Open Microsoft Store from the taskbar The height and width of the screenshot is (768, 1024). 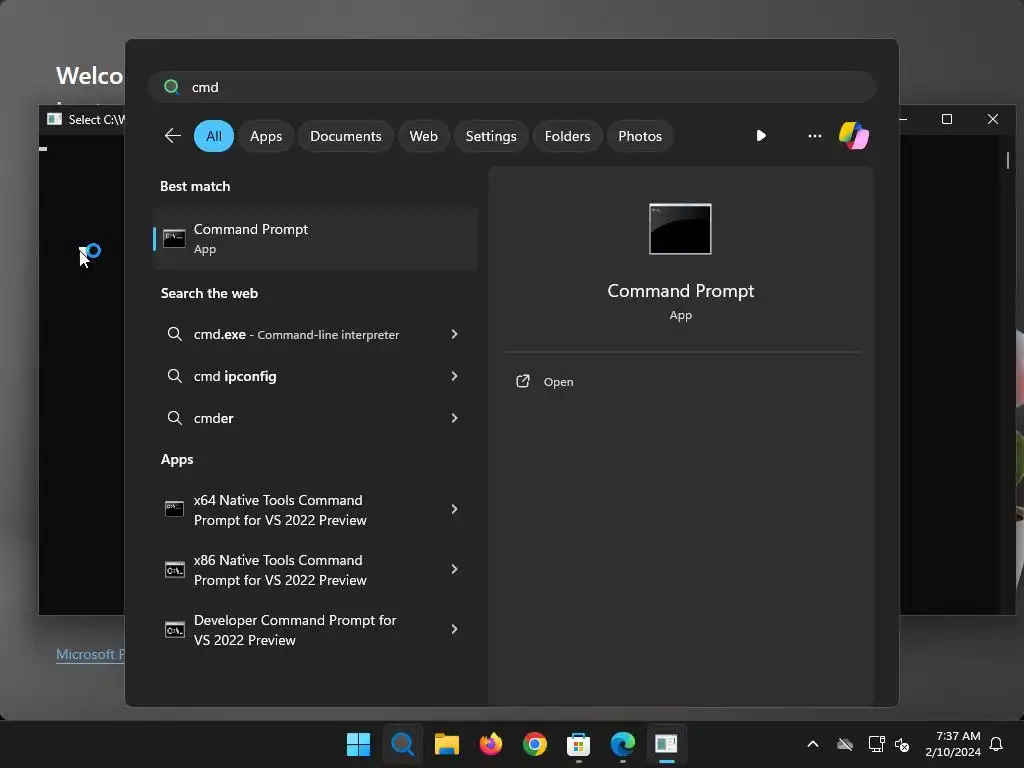click(x=579, y=744)
